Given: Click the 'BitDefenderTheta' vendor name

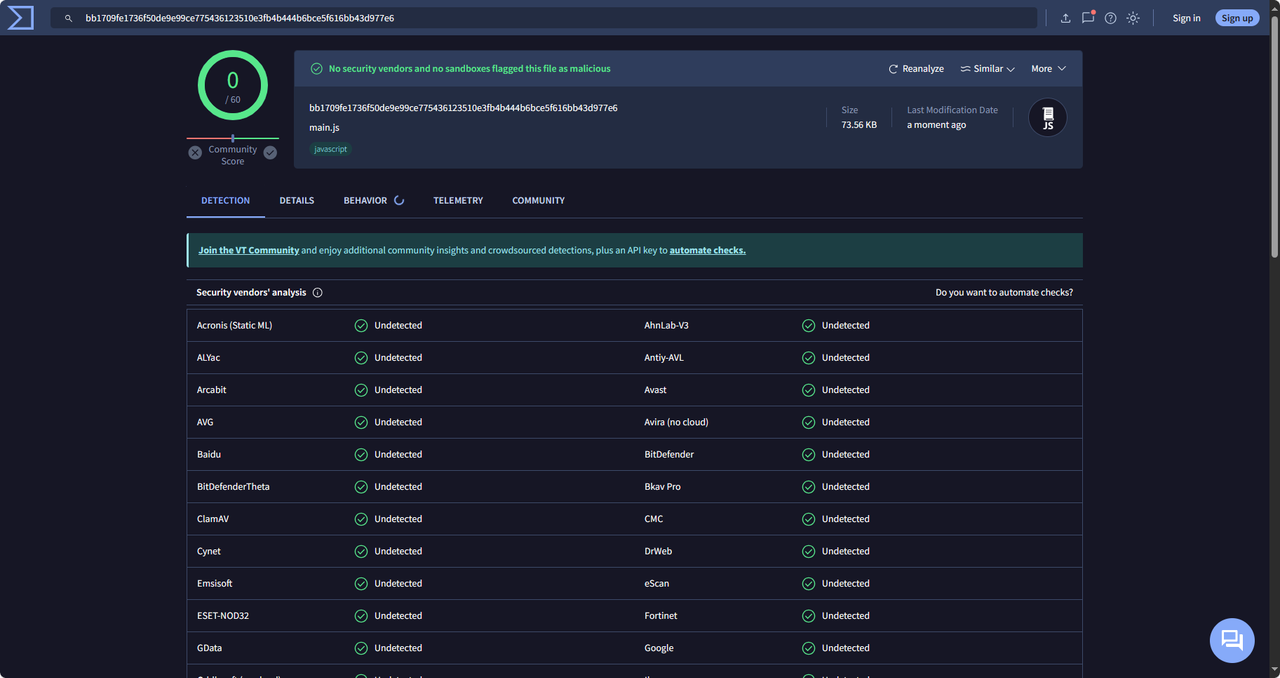Looking at the screenshot, I should click(233, 487).
